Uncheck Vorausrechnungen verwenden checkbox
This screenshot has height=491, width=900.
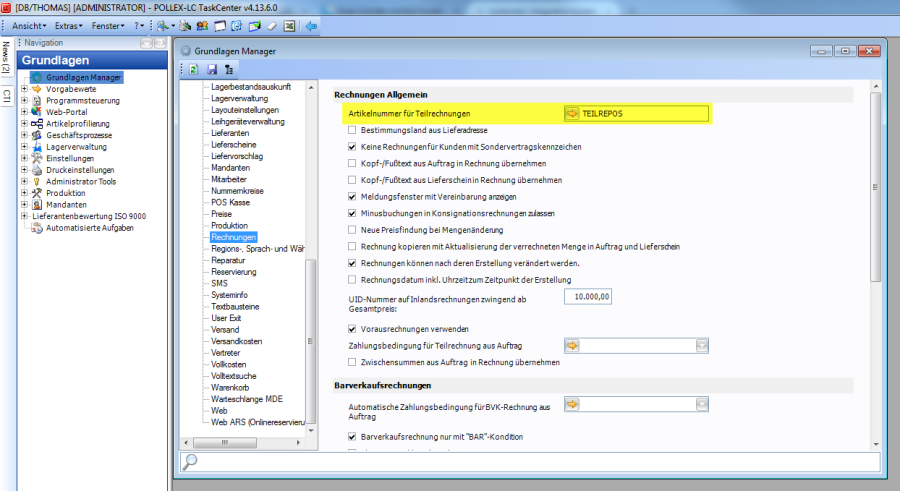(x=352, y=329)
